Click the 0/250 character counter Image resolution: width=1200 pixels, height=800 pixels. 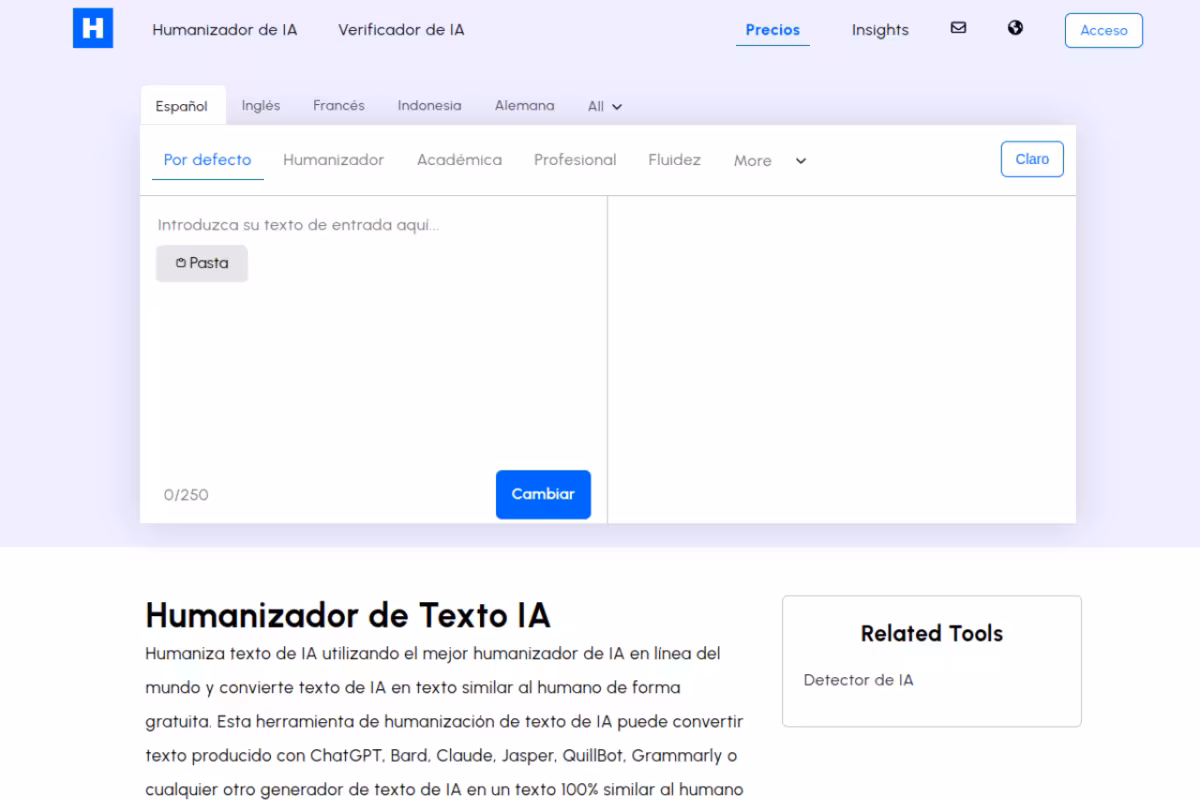click(186, 495)
